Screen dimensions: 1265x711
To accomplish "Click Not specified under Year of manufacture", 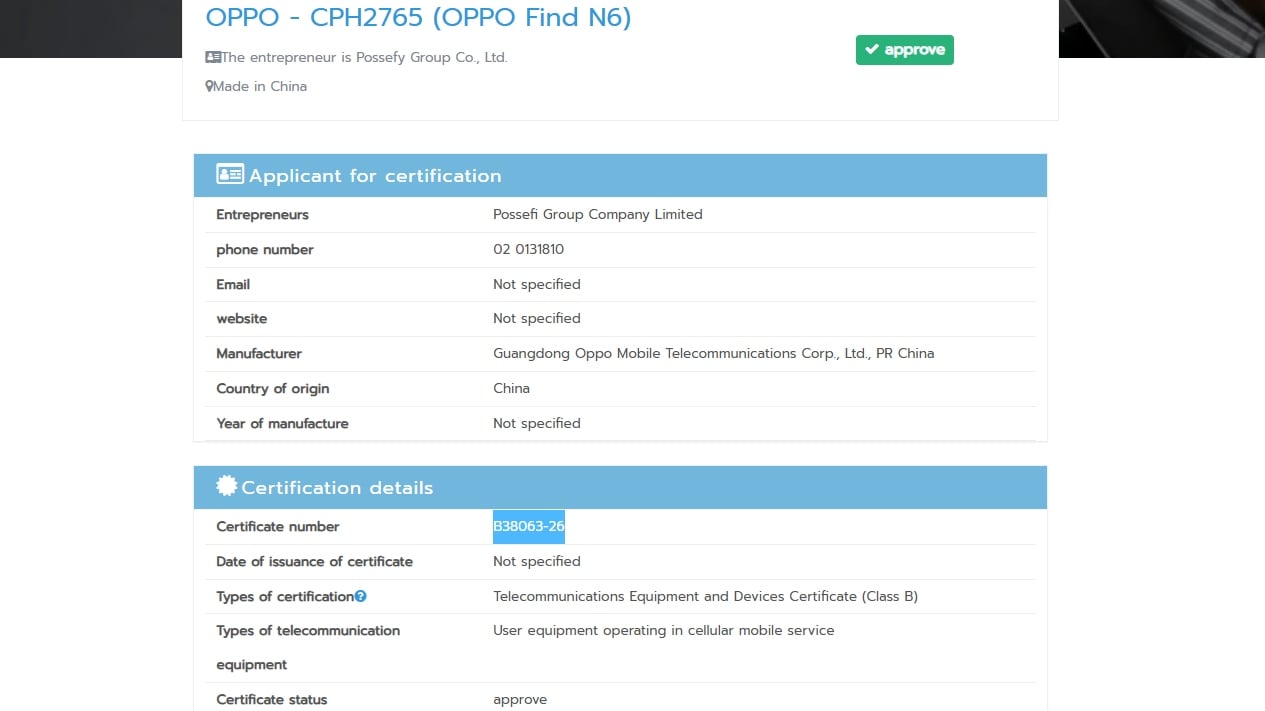I will (x=536, y=423).
